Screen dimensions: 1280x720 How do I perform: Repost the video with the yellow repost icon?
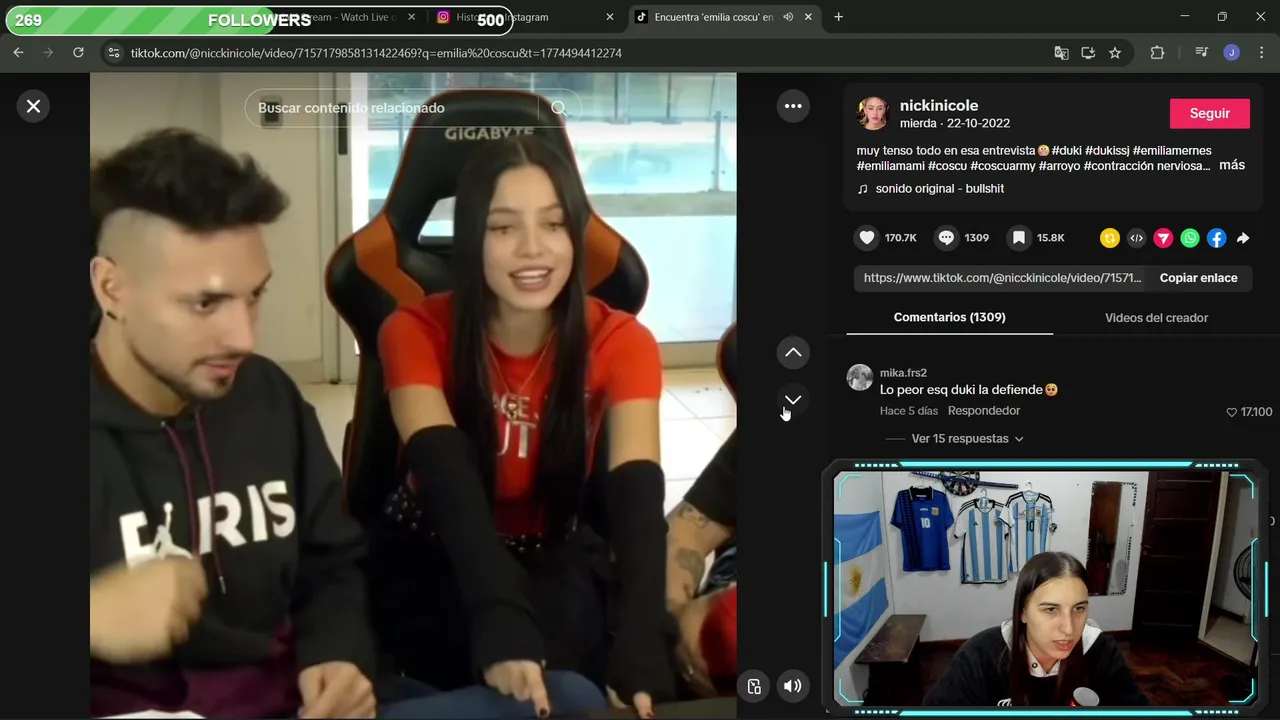[x=1109, y=238]
